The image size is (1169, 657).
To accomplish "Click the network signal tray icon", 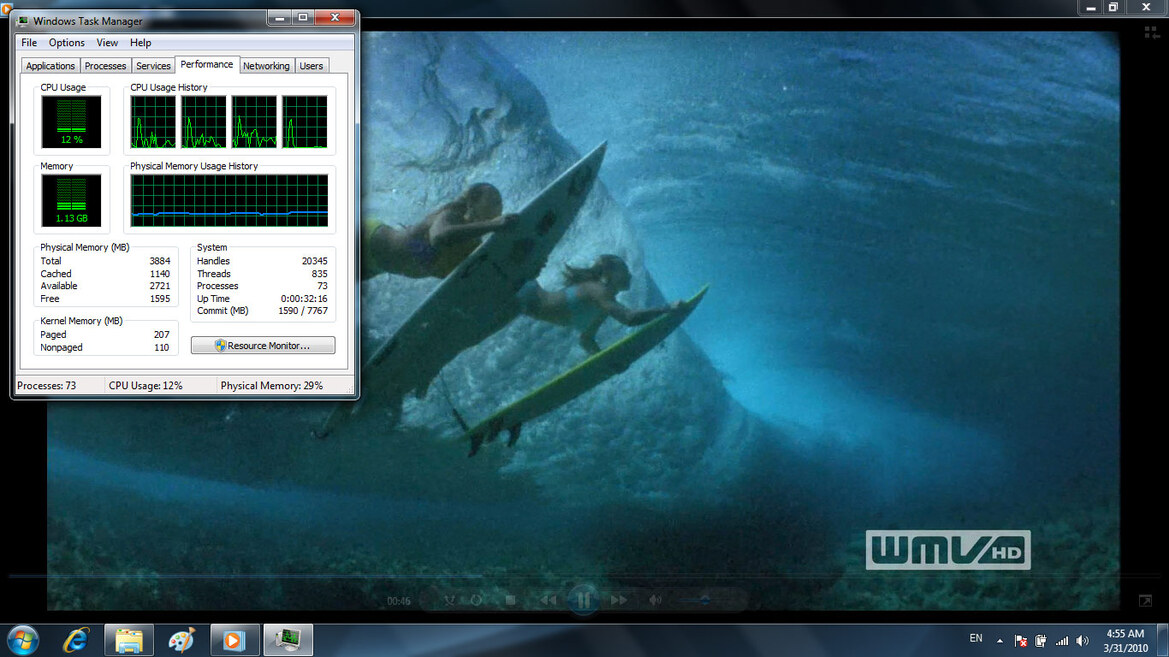I will click(1062, 641).
